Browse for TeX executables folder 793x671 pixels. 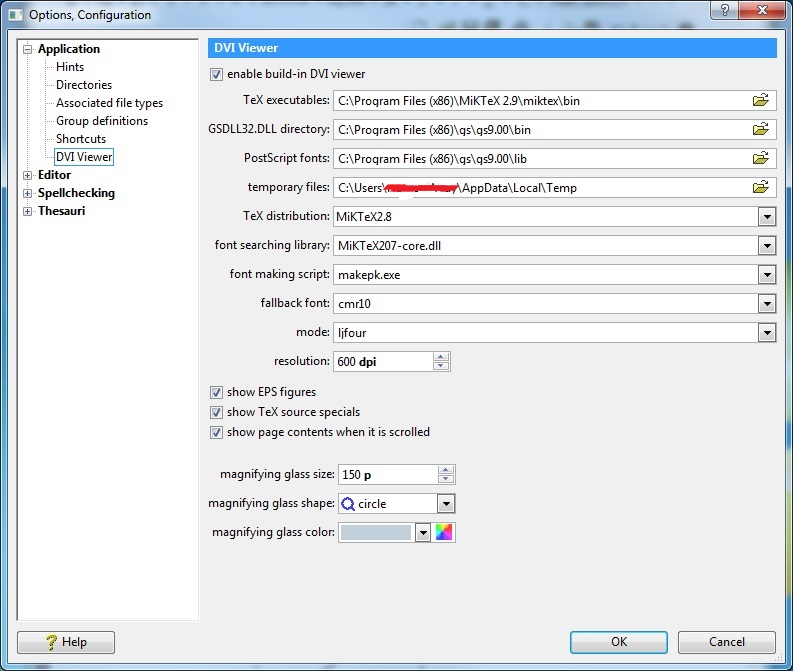tap(760, 100)
